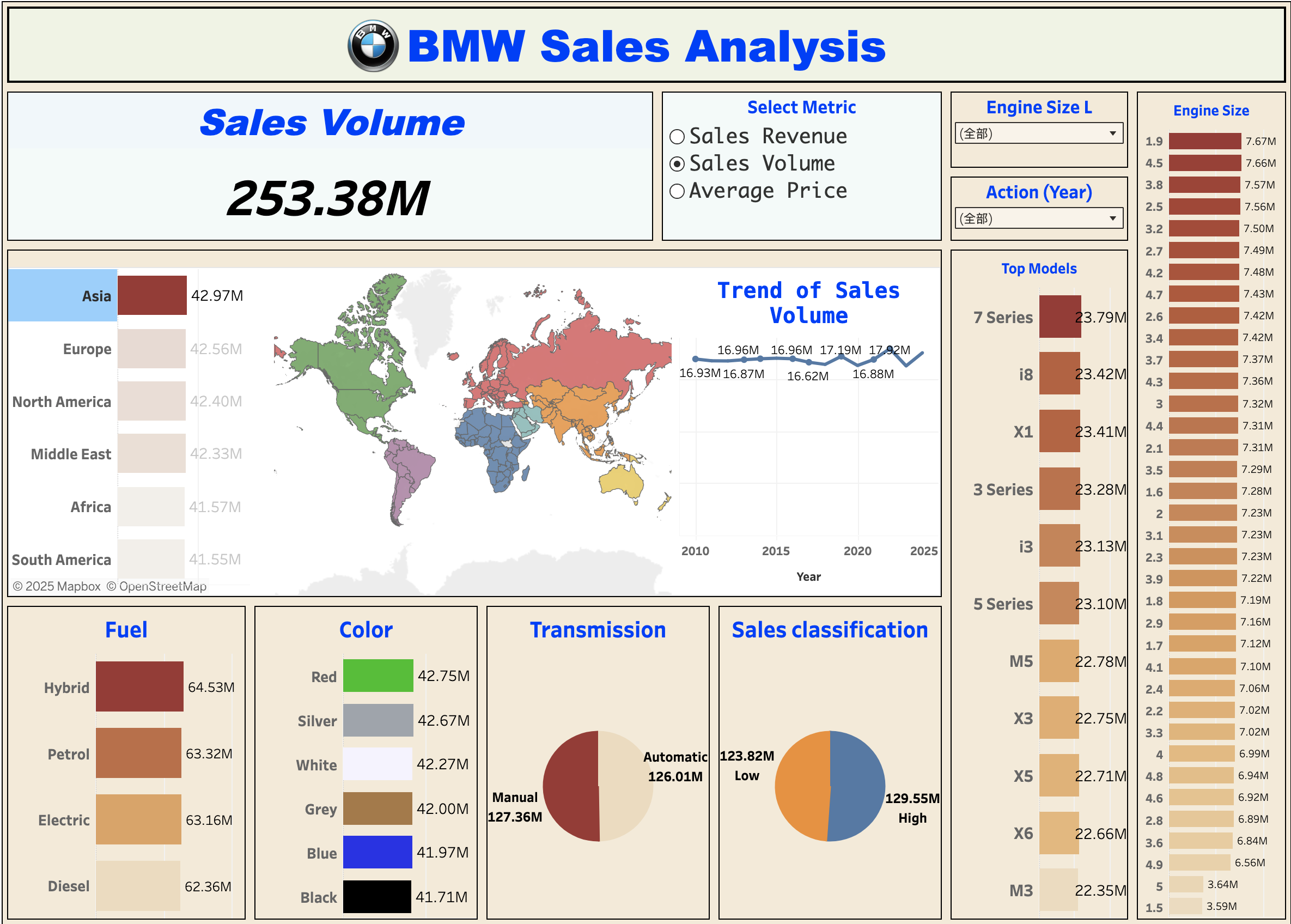Open the OpenStreetMap attribution link
The image size is (1291, 924).
[154, 586]
